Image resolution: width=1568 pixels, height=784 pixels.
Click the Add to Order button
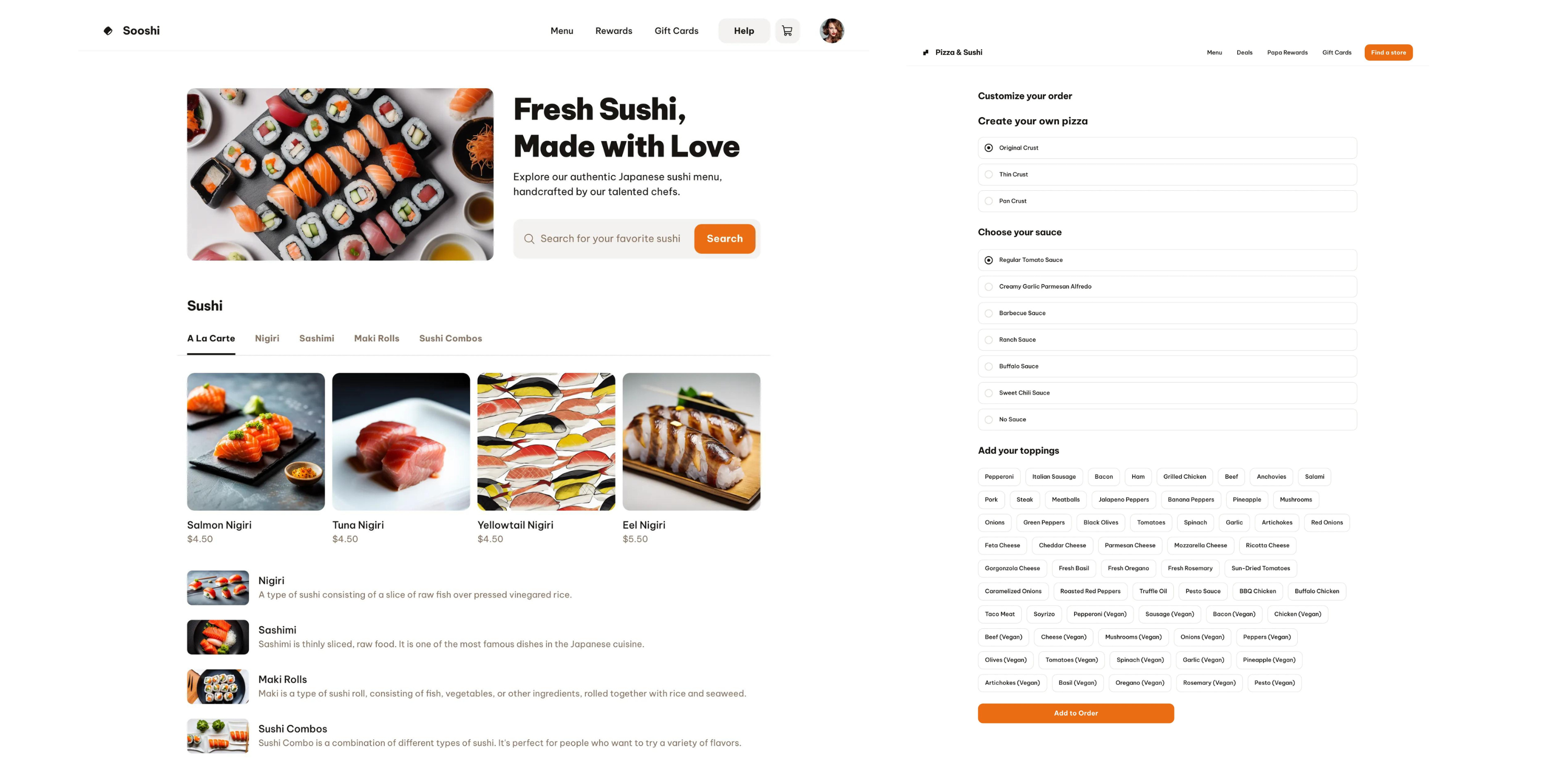point(1076,713)
